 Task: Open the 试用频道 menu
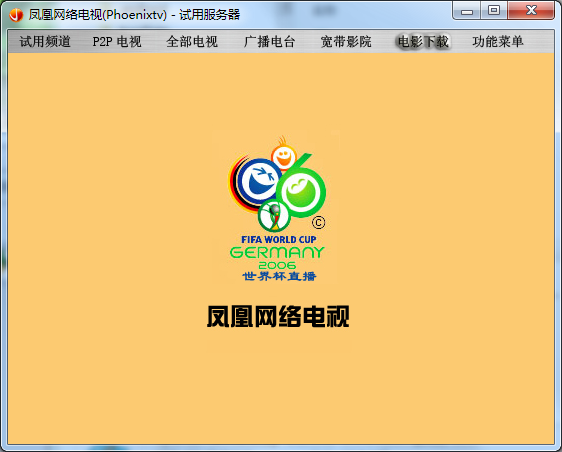(45, 42)
